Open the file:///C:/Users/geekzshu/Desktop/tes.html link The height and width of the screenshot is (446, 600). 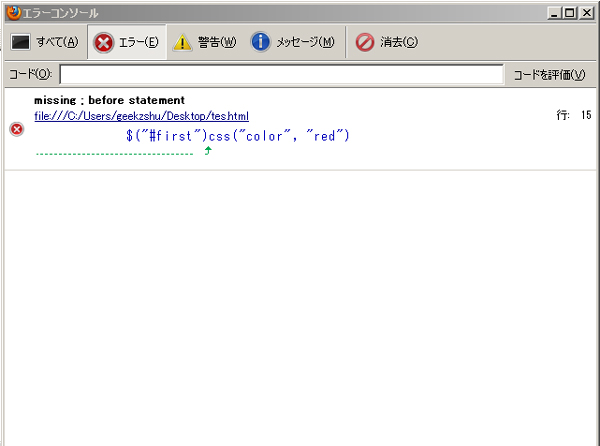pyautogui.click(x=142, y=116)
